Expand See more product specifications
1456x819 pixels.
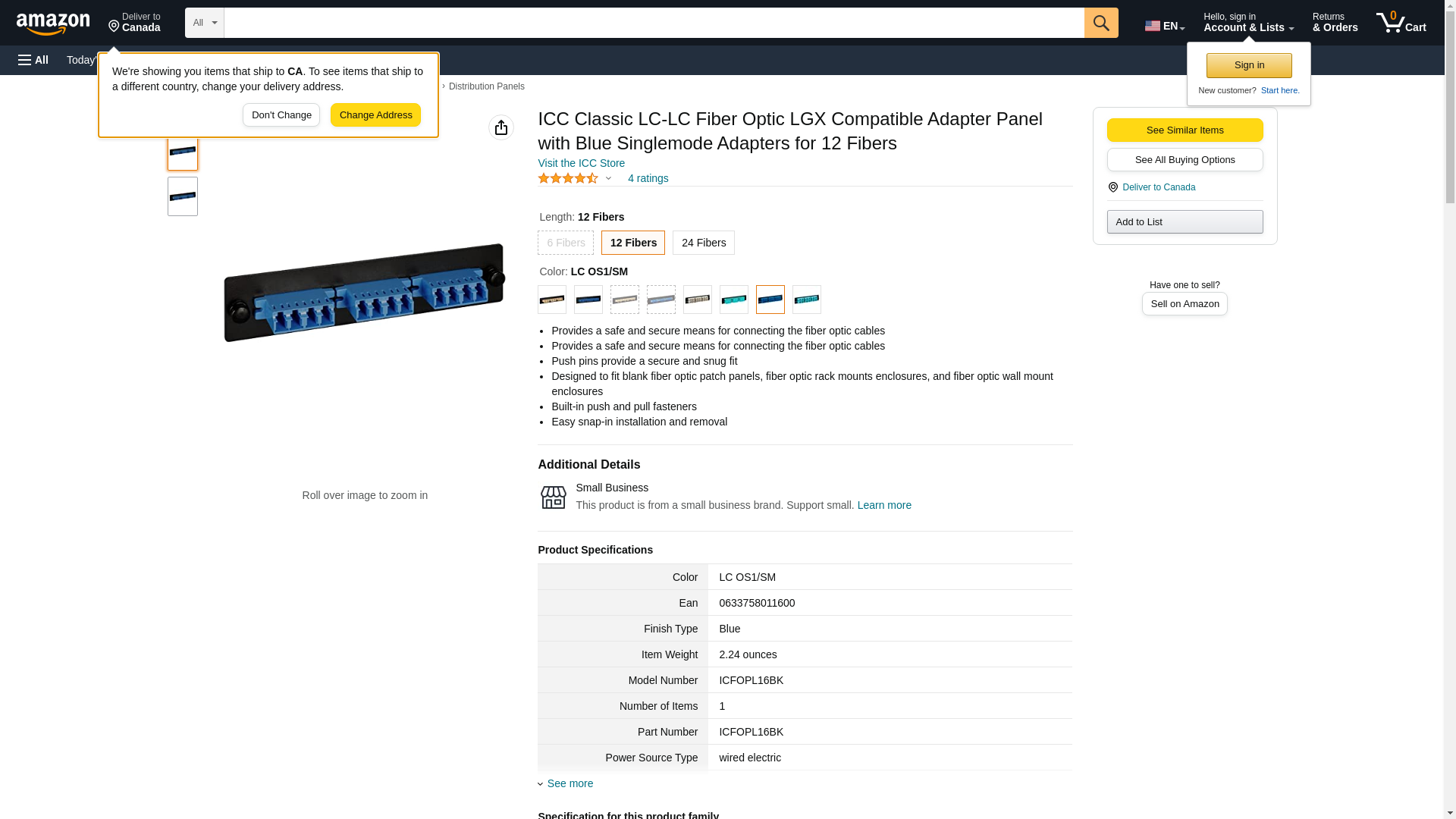[570, 783]
